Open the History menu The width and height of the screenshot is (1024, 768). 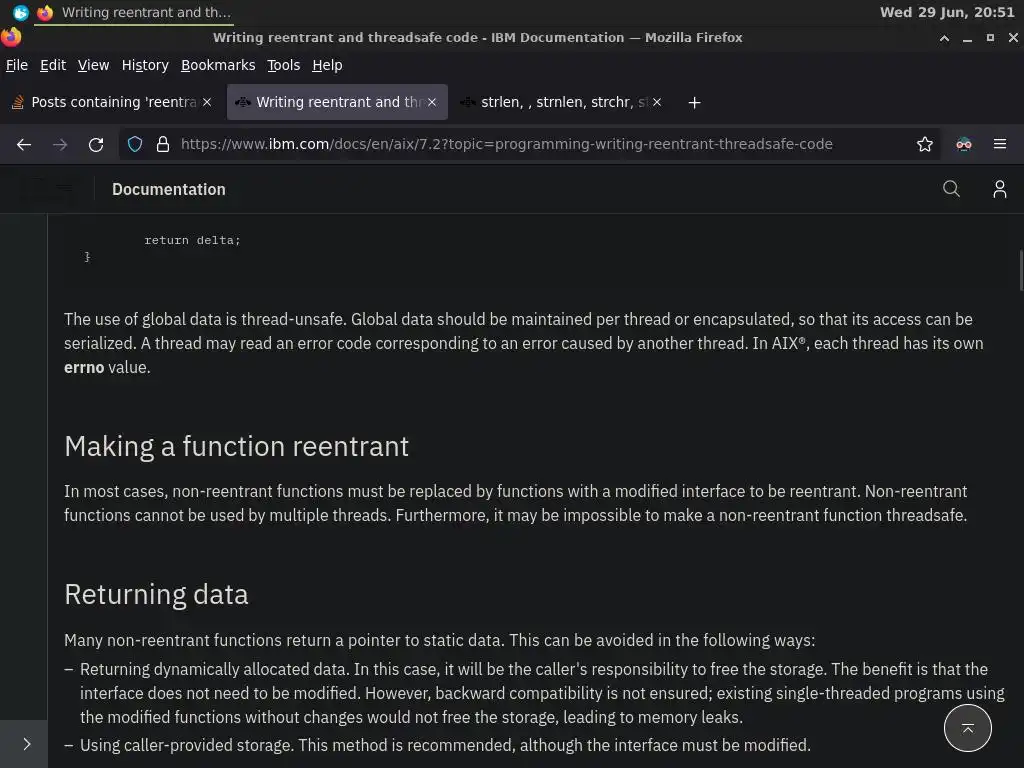click(x=145, y=65)
